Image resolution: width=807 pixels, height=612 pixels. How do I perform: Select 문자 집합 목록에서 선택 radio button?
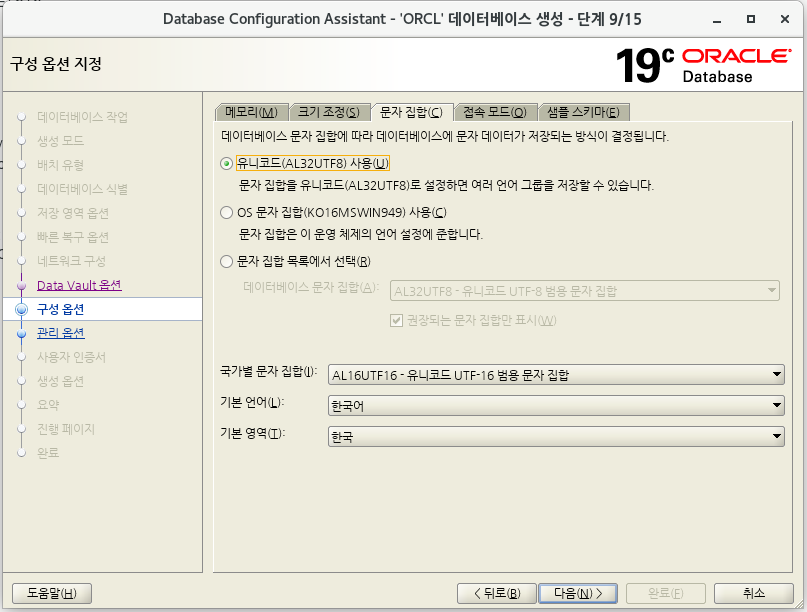coord(226,261)
